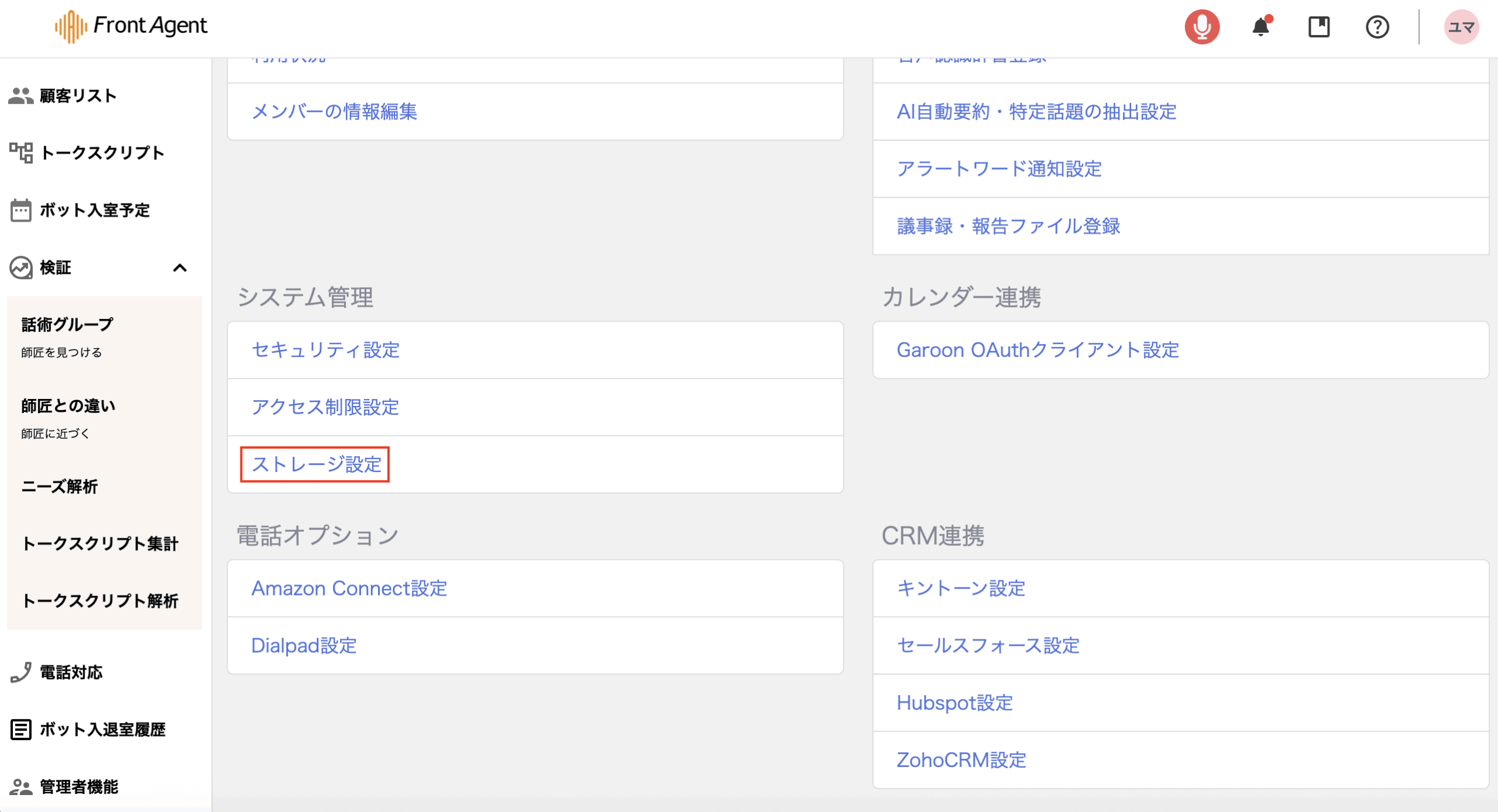Open the notifications bell icon
The height and width of the screenshot is (812, 1498).
[x=1260, y=27]
